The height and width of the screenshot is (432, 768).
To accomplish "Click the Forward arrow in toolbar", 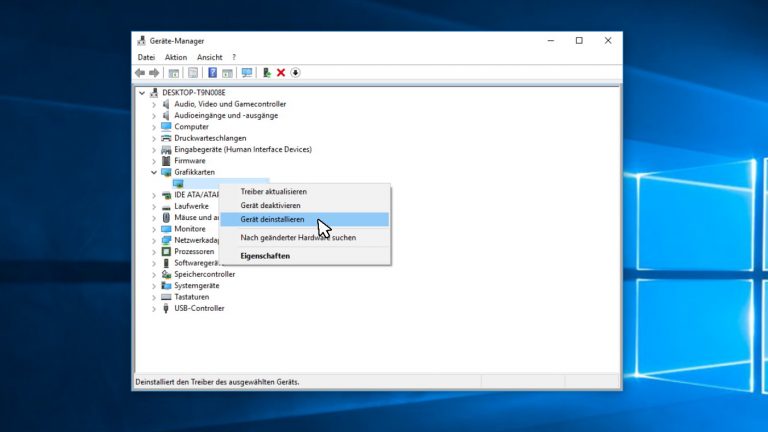I will point(154,73).
